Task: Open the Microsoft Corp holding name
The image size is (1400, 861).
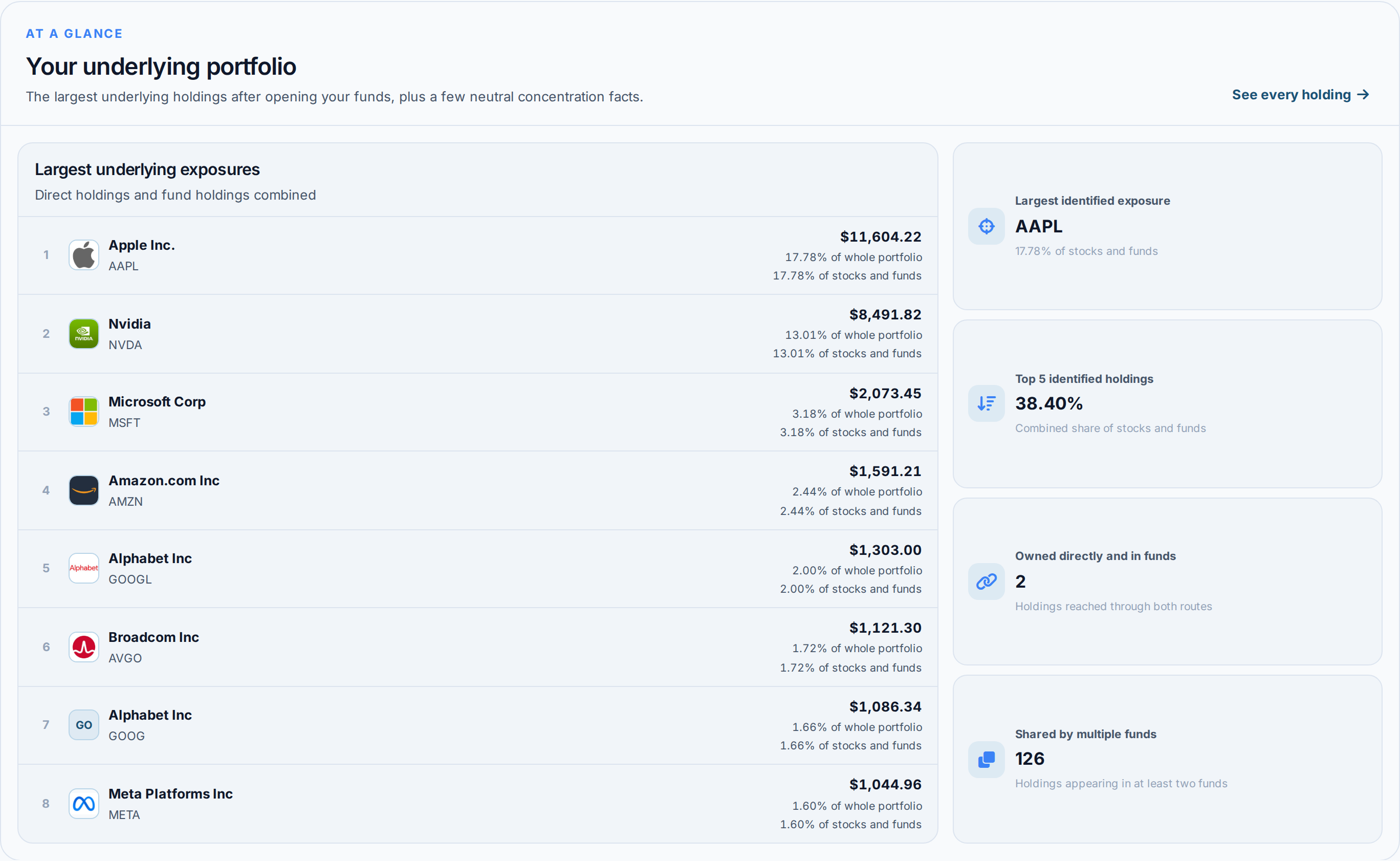Action: pos(157,402)
